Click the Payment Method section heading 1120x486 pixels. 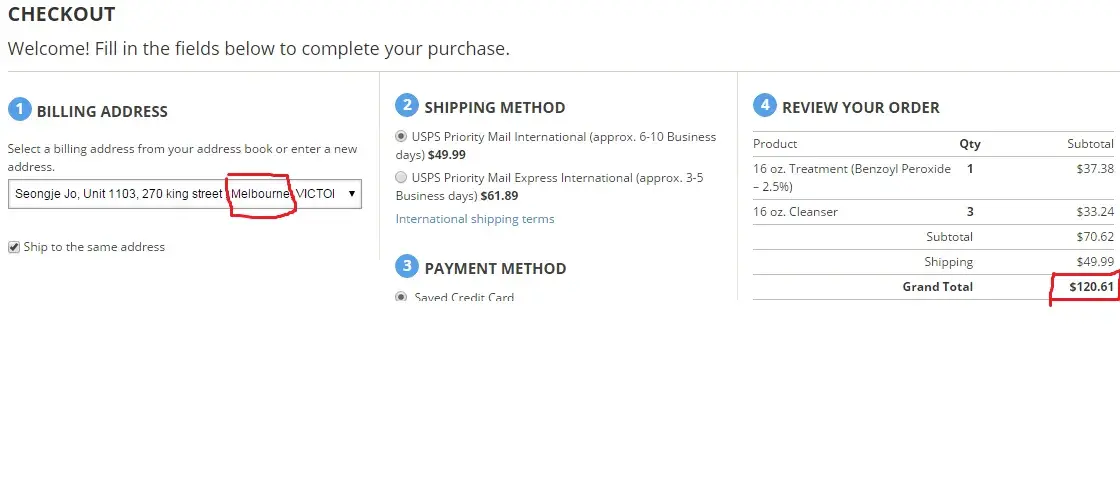(x=495, y=268)
